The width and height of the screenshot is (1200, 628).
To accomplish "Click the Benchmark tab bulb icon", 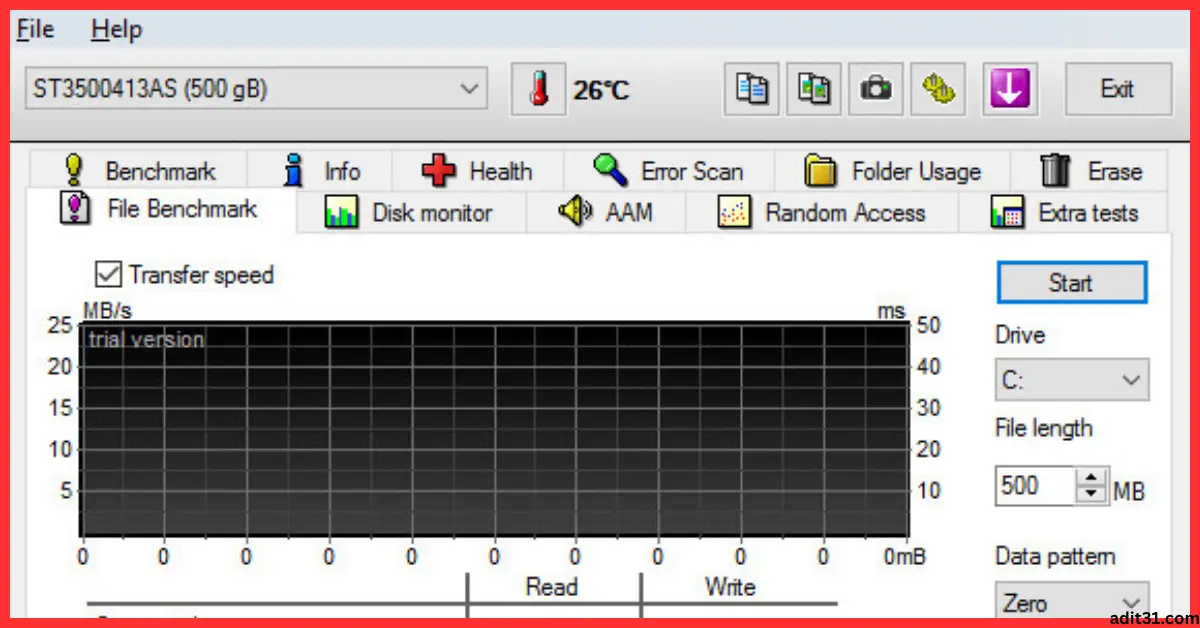I will pos(73,170).
